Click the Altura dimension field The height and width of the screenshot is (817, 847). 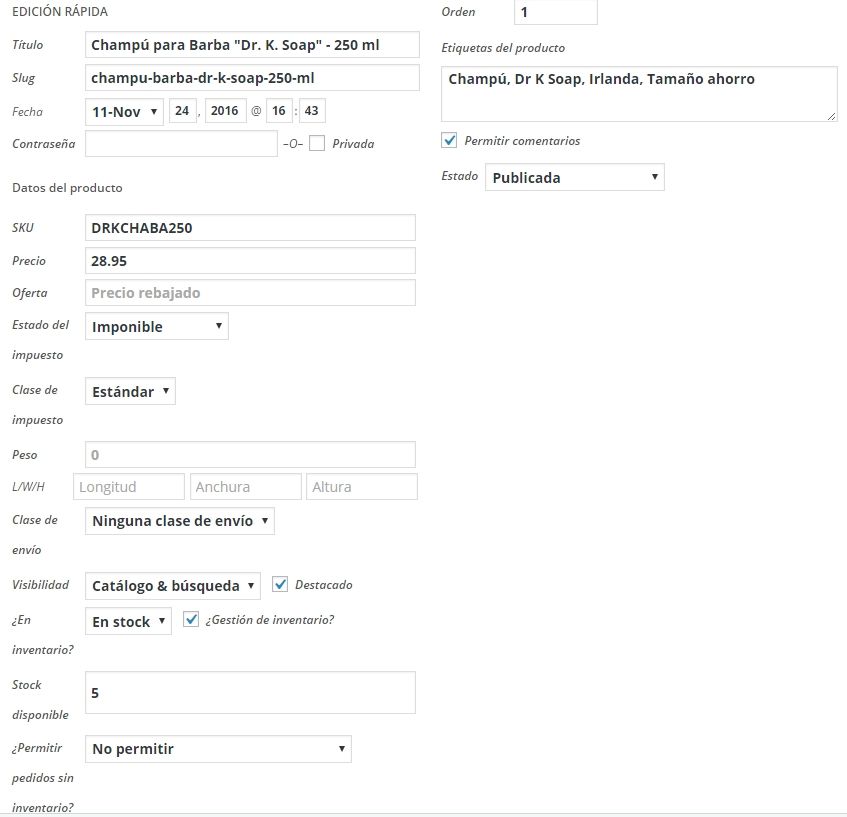click(x=362, y=487)
